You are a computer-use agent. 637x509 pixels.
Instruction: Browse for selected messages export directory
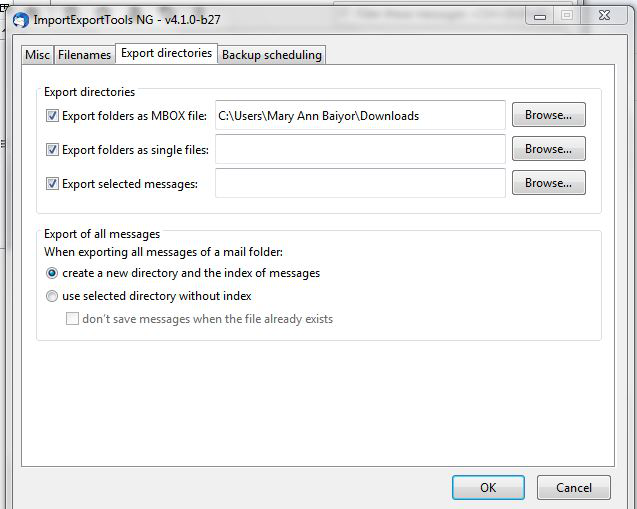click(x=548, y=183)
